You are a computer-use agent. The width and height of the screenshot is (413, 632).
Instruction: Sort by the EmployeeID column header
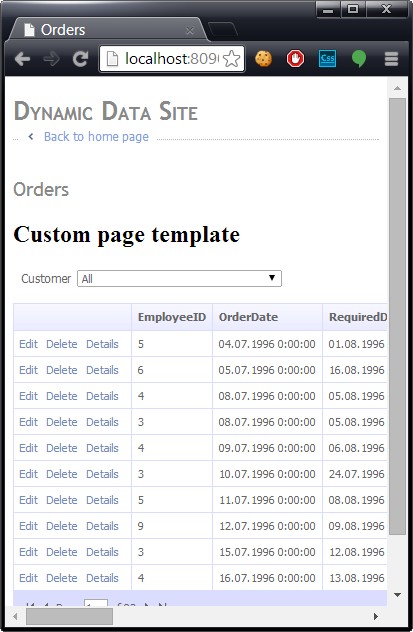(172, 317)
